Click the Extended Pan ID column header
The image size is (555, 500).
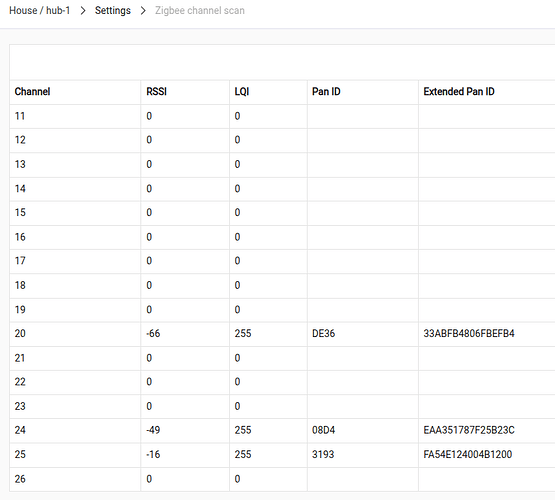459,92
